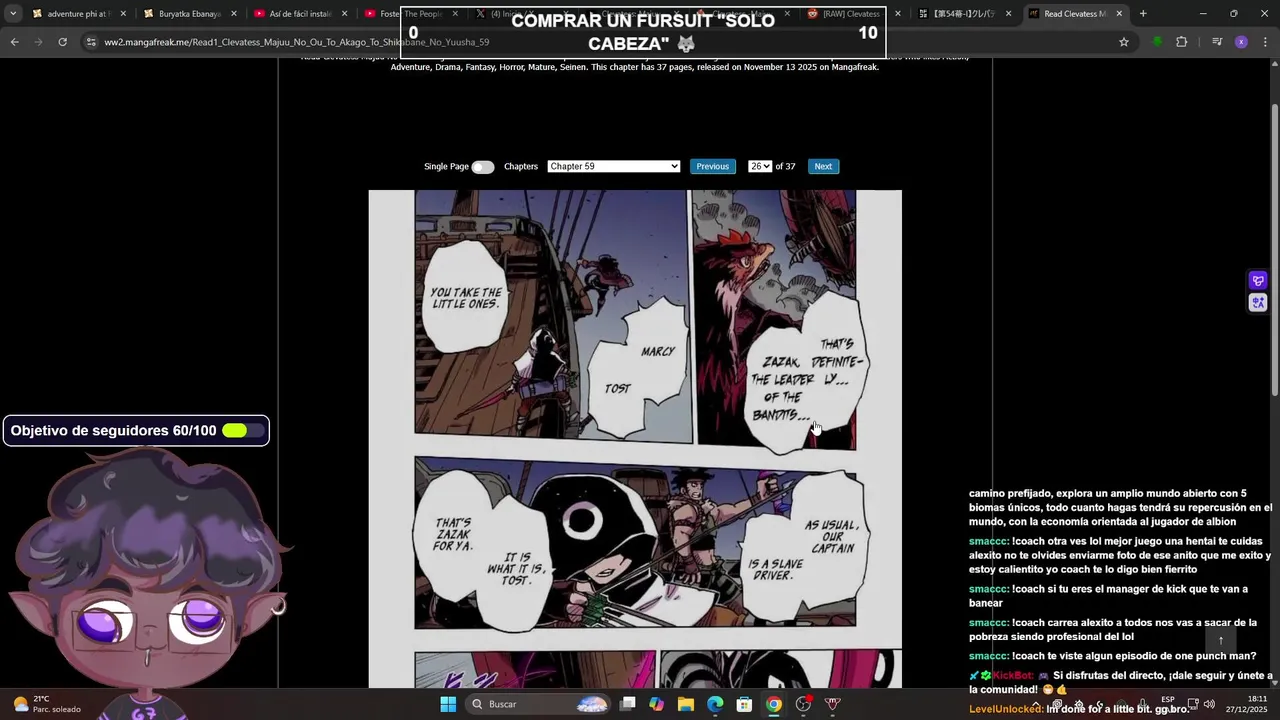
Task: Close the Read Clevatess tab
Action: pyautogui.click(x=1119, y=14)
